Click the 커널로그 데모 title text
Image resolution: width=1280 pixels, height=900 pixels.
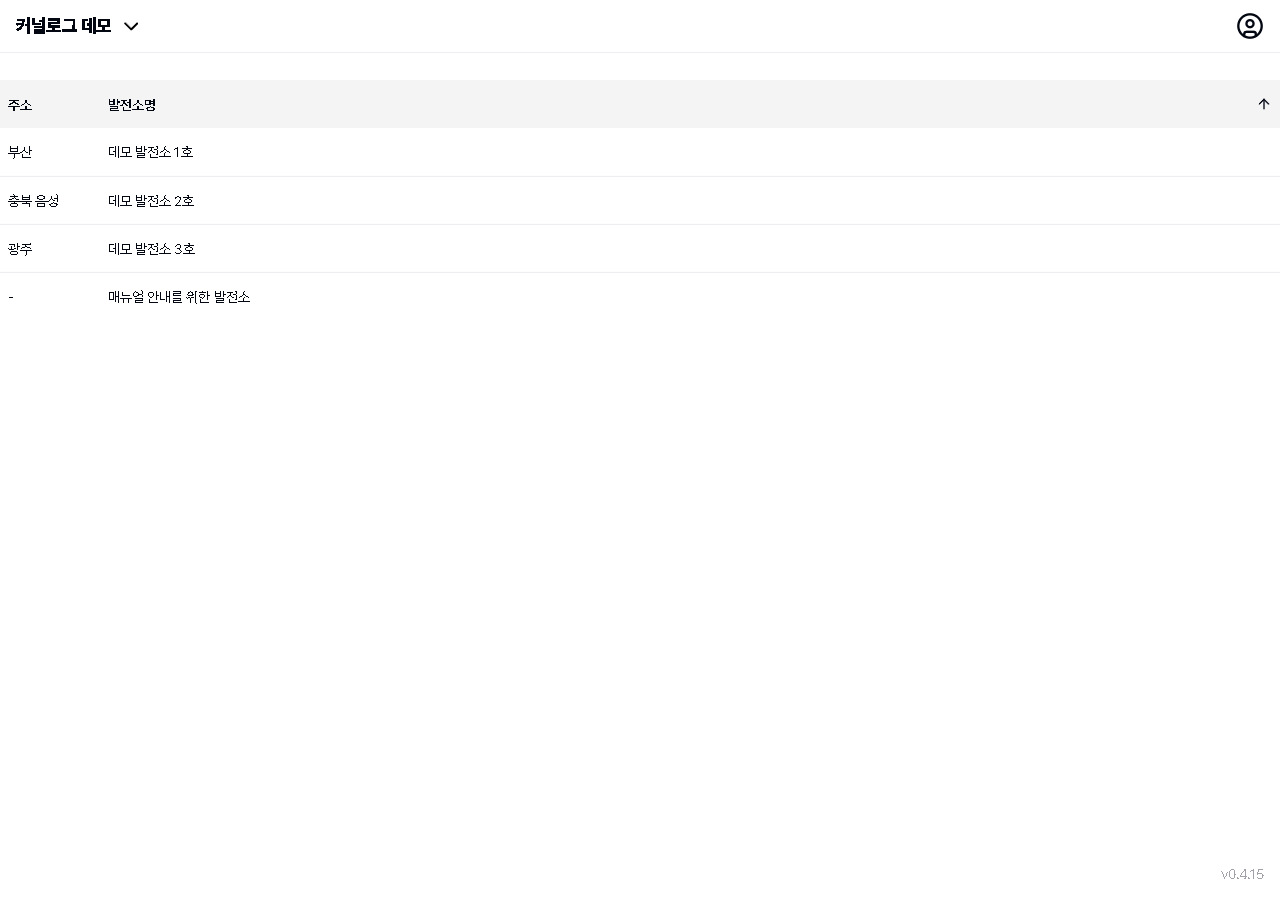click(63, 26)
